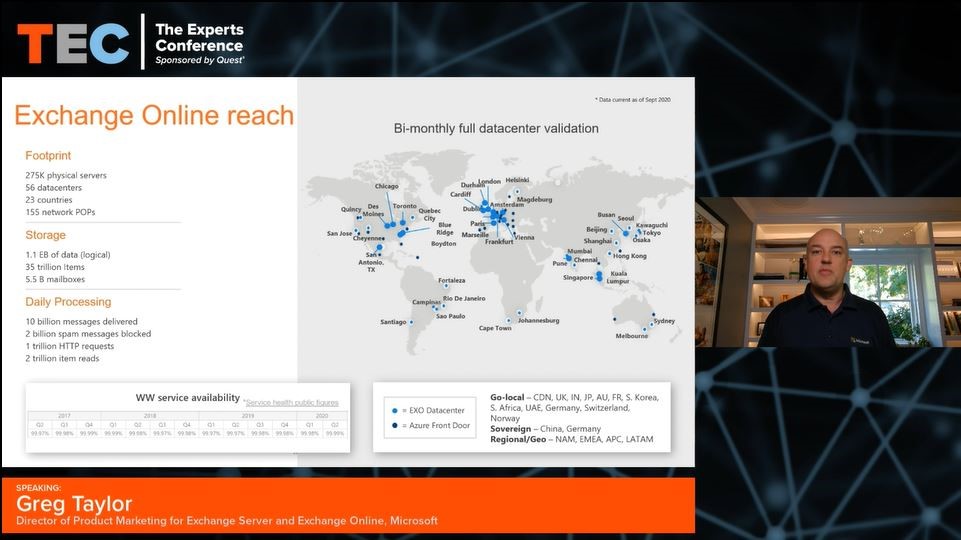Viewport: 961px width, 540px height.
Task: Click the speaker webcam video feed
Action: tap(828, 272)
